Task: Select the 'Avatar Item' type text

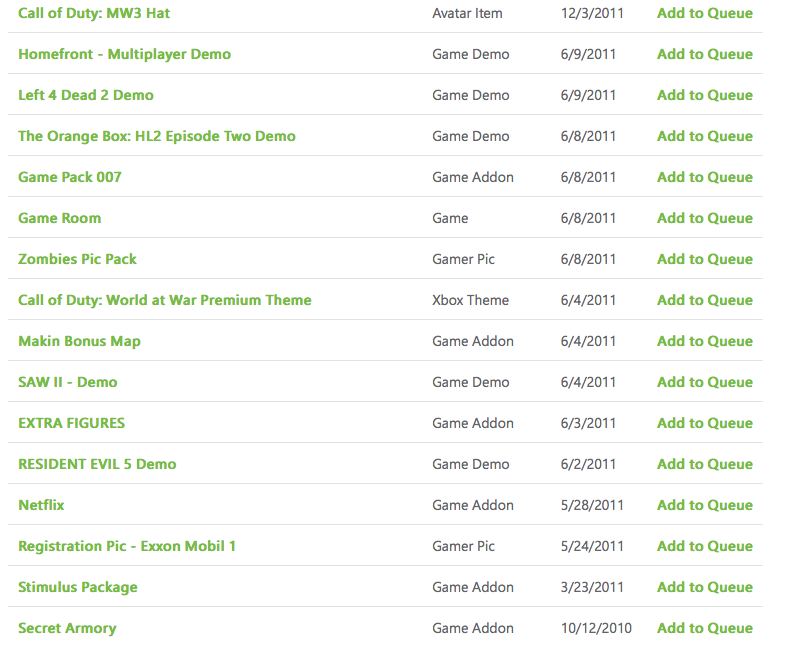Action: [467, 13]
